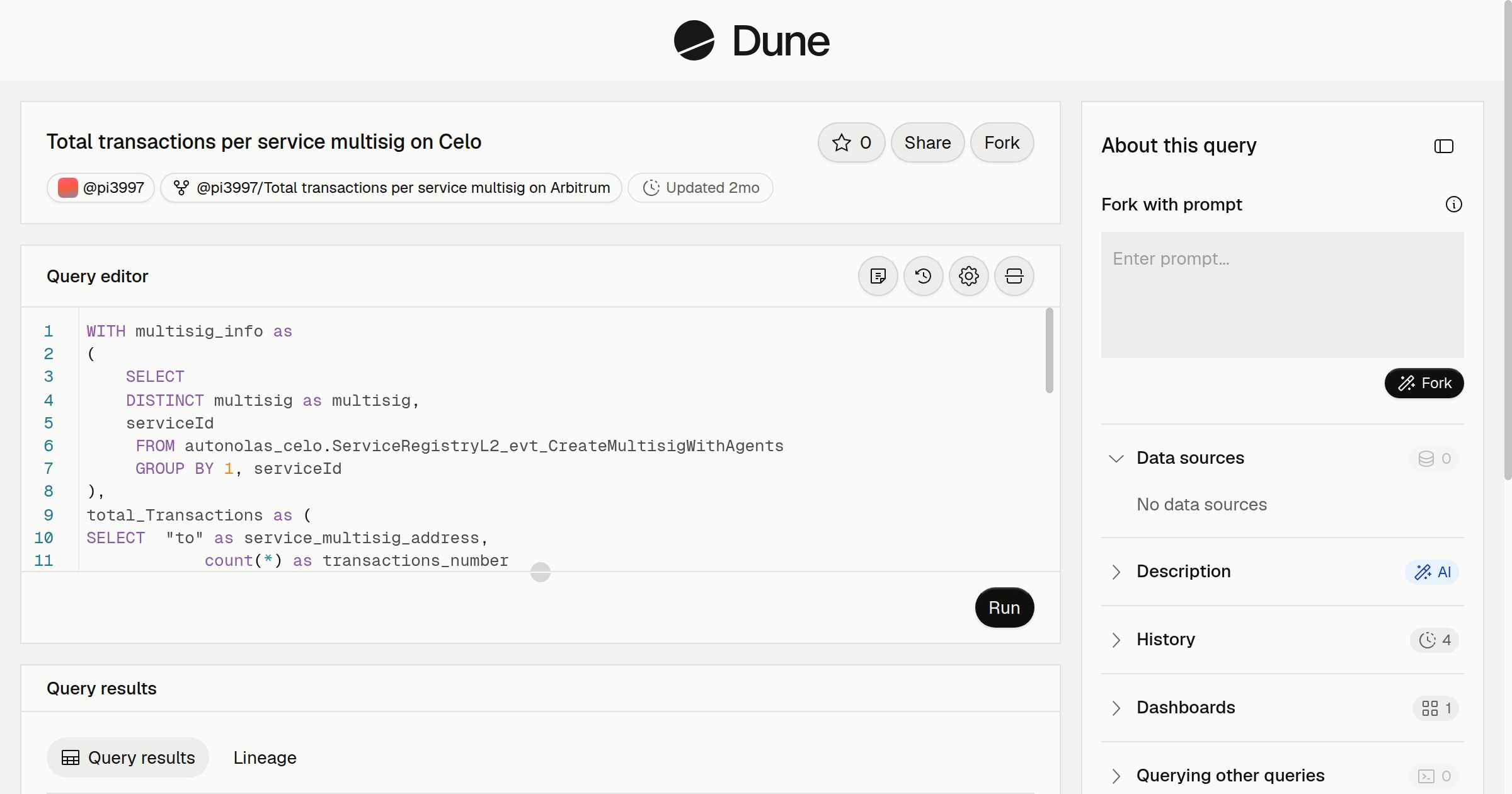Viewport: 1512px width, 794px height.
Task: Click the Dune logo
Action: click(x=752, y=41)
